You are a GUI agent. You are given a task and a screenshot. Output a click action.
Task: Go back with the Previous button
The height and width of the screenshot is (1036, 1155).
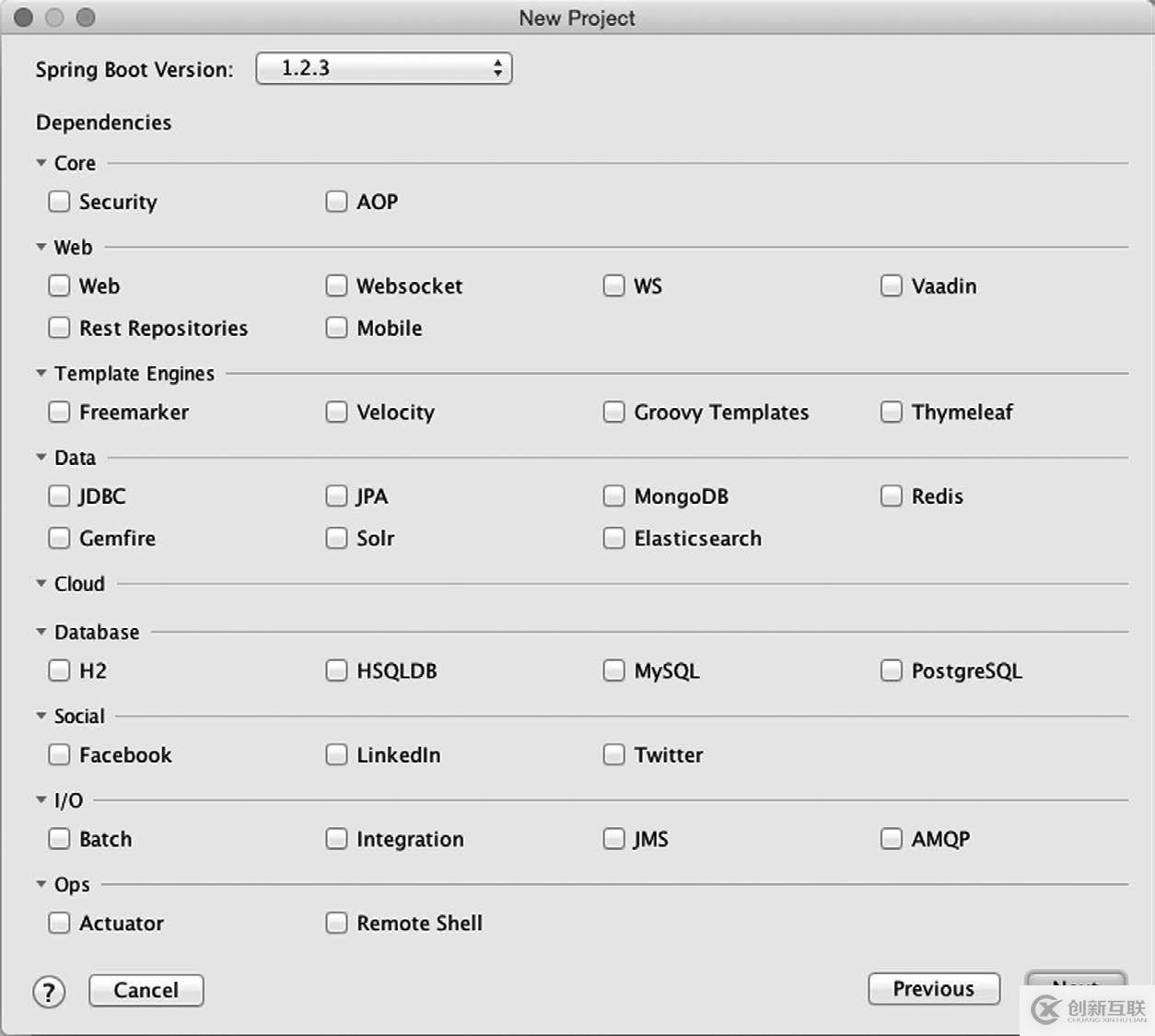934,989
